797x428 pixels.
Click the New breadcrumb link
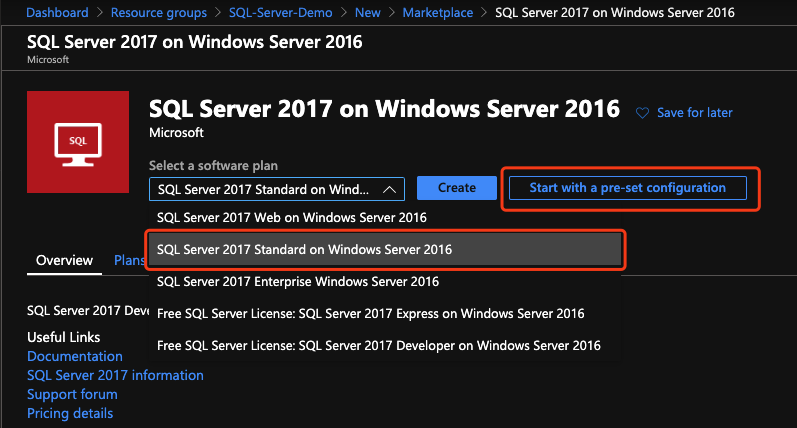[x=367, y=12]
